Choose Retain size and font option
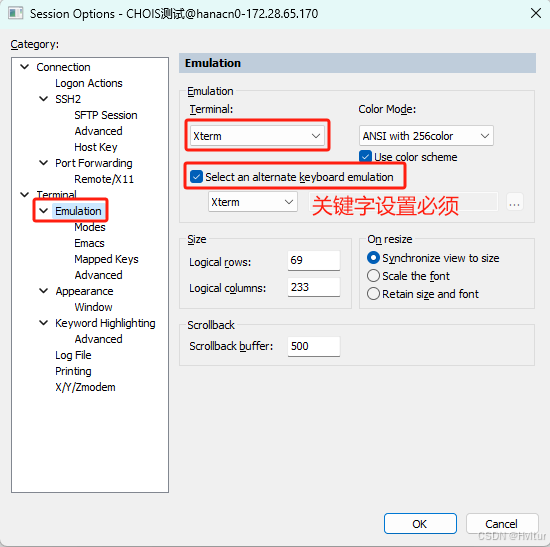Screen dimensions: 550x547 click(x=373, y=294)
